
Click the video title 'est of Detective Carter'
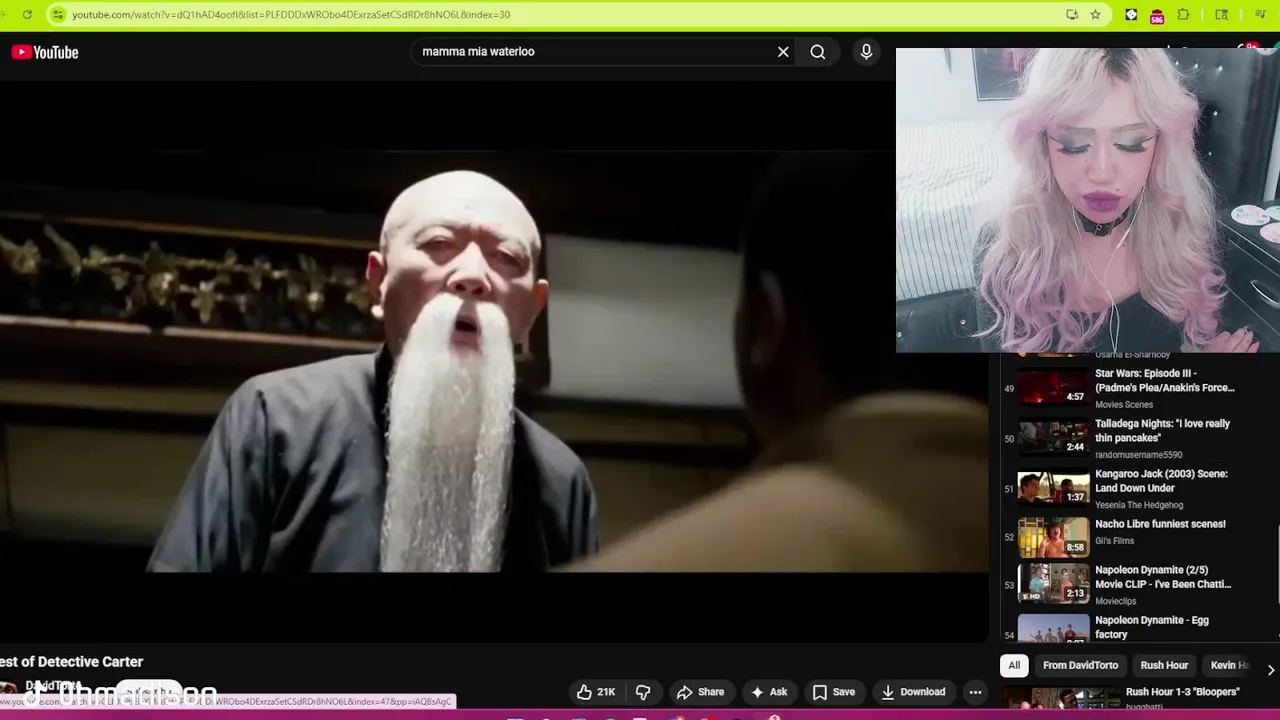pyautogui.click(x=72, y=662)
